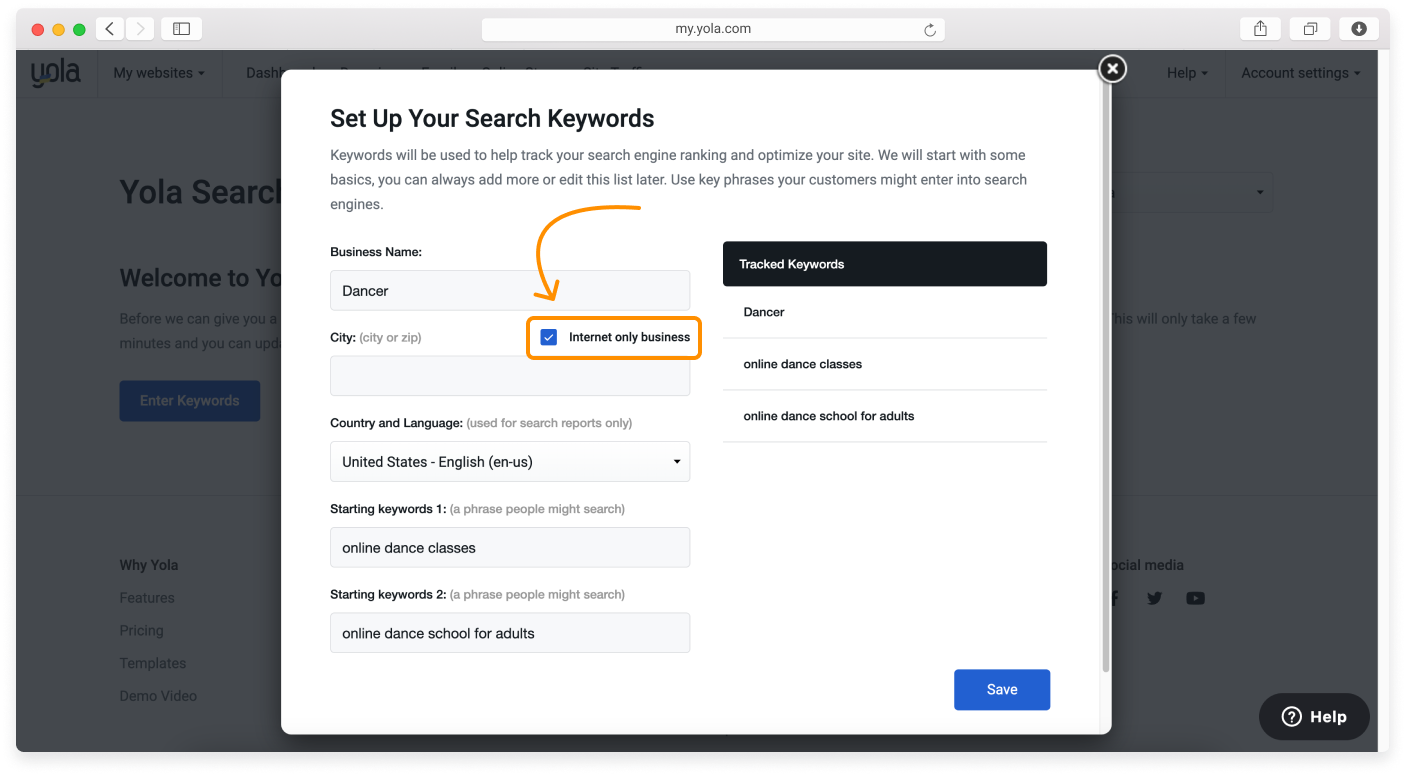Edit the Starting keywords 2 field
Screen dimensions: 1406x776
[x=510, y=633]
